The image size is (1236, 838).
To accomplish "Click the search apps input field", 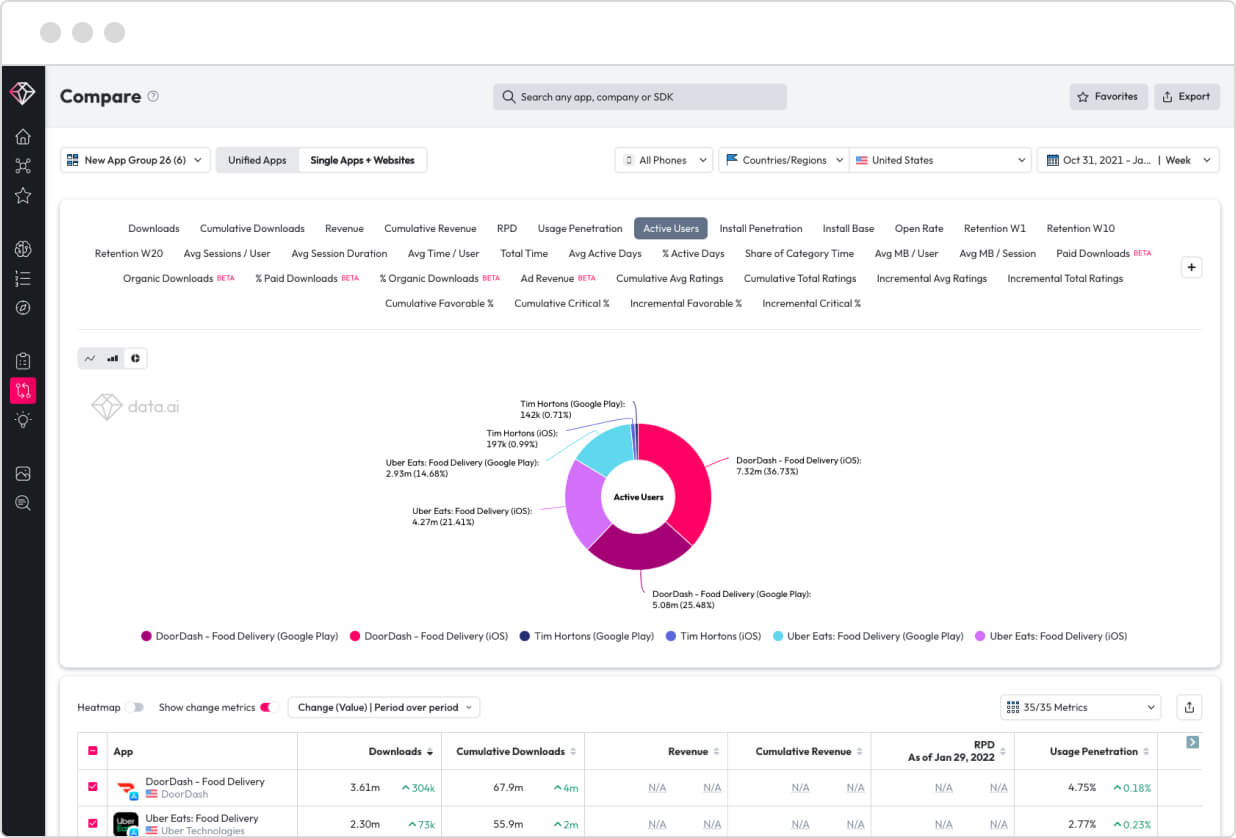I will (x=640, y=97).
